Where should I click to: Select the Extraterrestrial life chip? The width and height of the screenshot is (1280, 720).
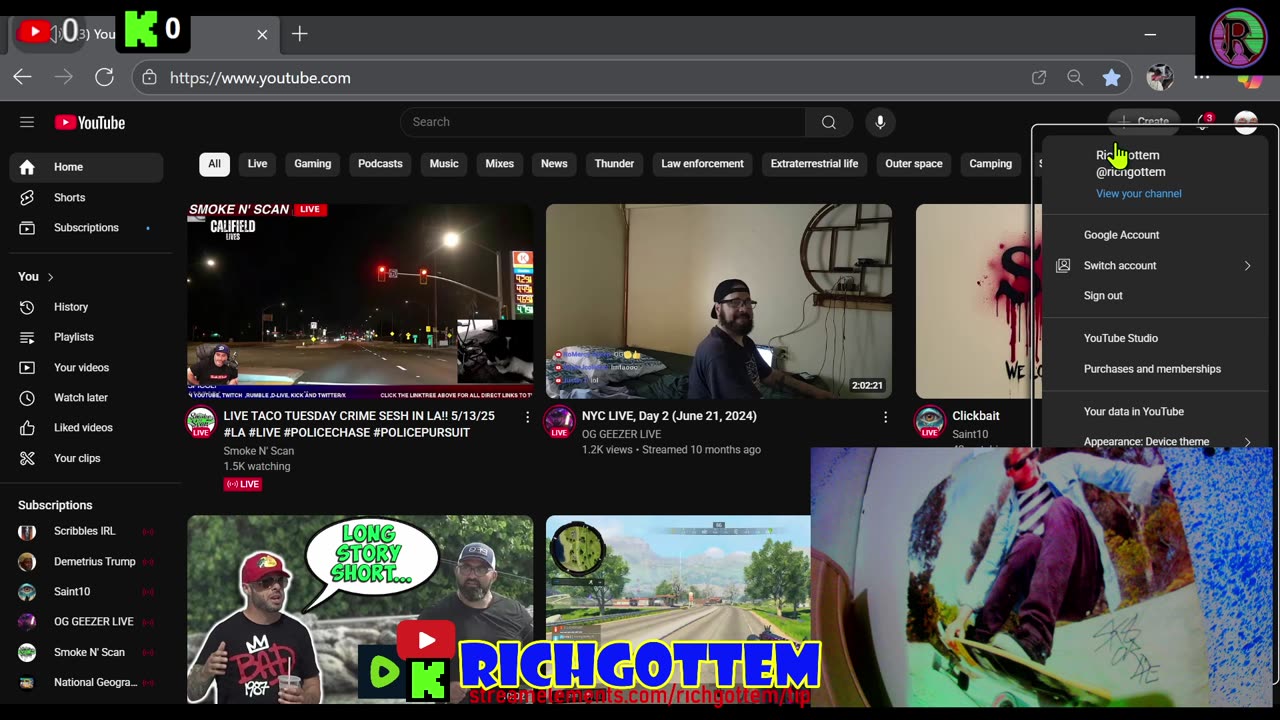coord(814,164)
